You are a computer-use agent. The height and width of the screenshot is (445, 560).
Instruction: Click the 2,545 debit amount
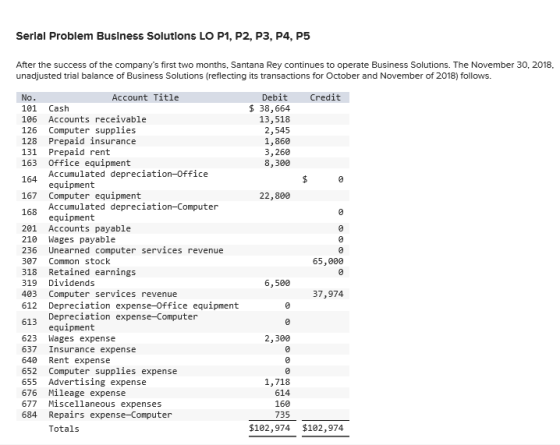coord(277,130)
